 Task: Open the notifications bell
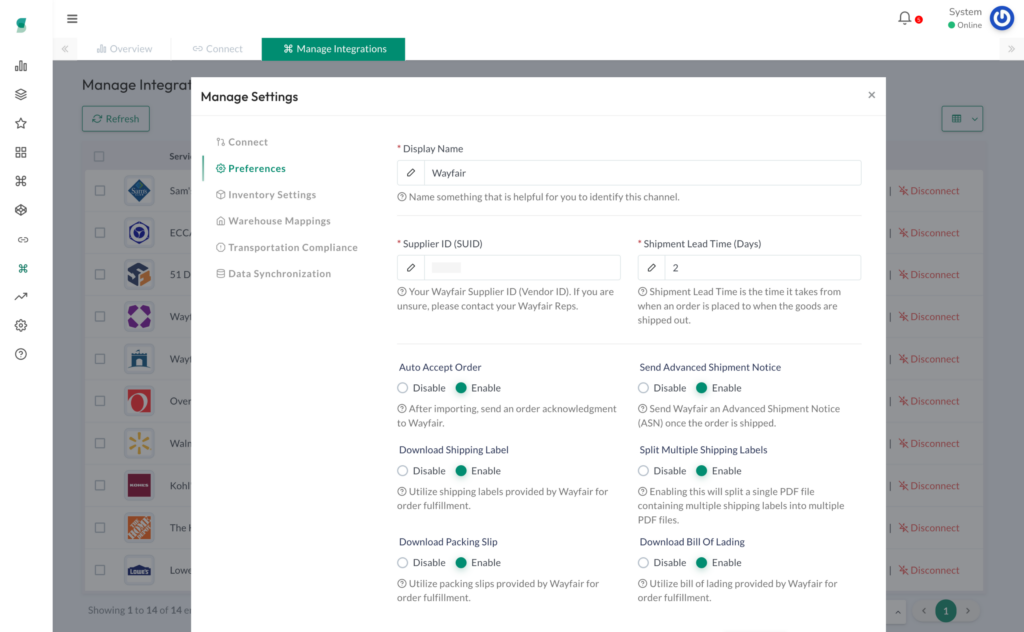905,16
